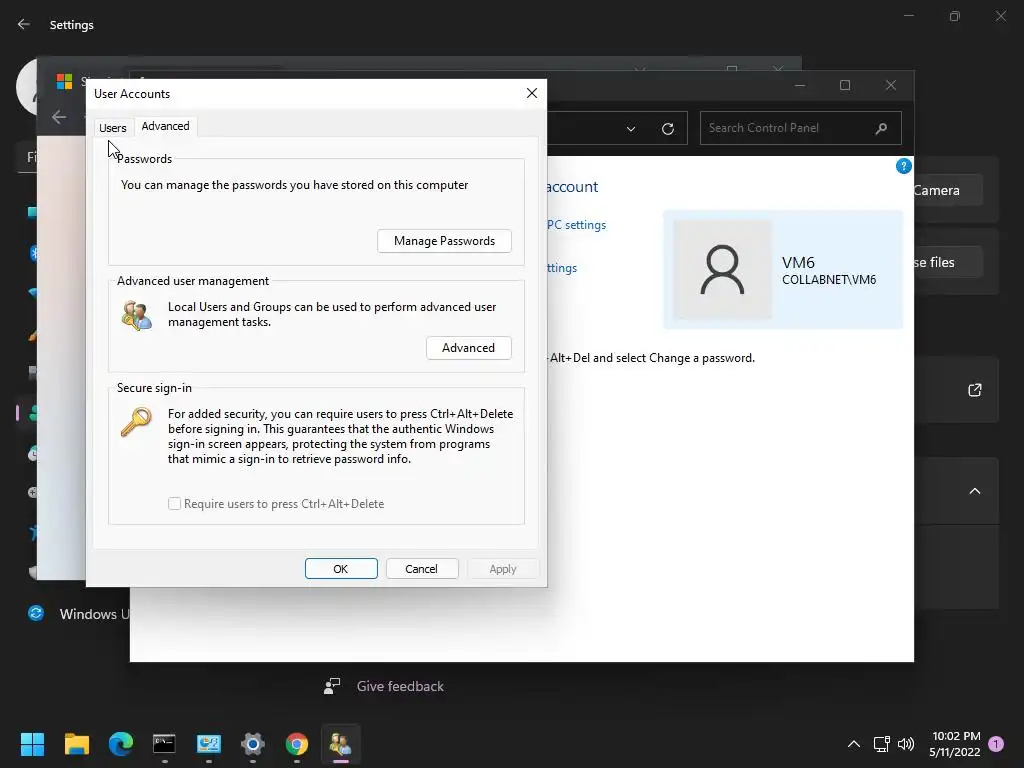Open Settings gear on taskbar

click(x=253, y=744)
